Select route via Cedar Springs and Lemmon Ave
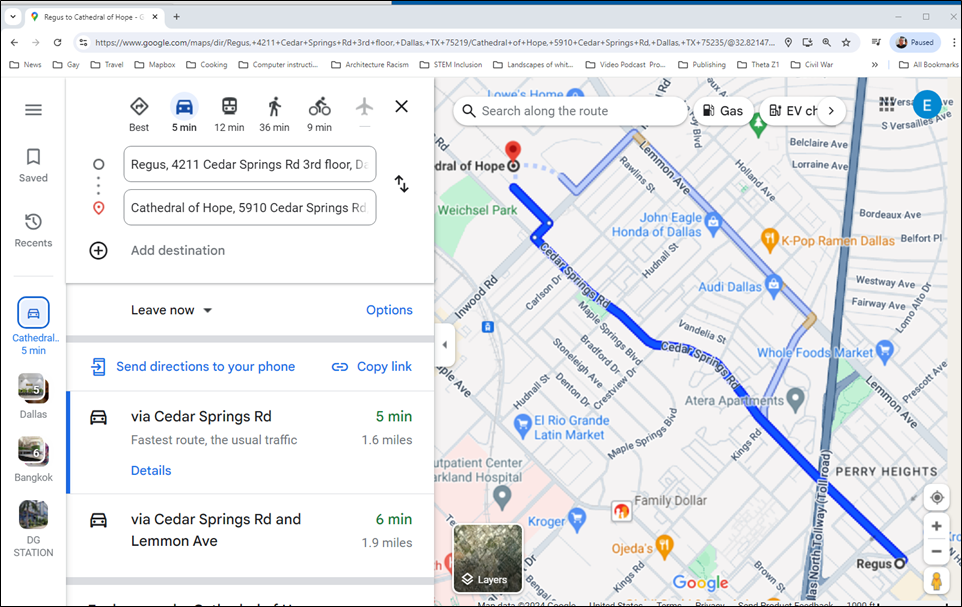Viewport: 962px width, 607px height. 250,535
